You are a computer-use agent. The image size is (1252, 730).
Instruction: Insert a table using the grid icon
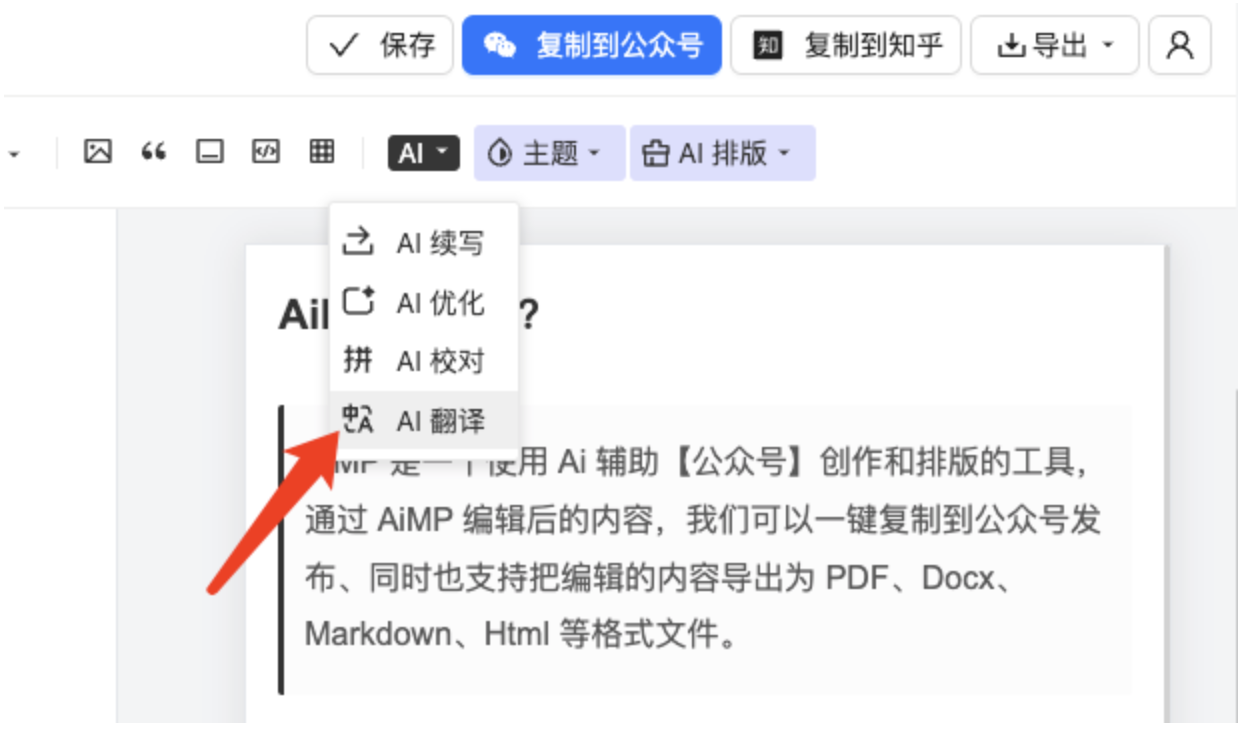click(x=321, y=152)
